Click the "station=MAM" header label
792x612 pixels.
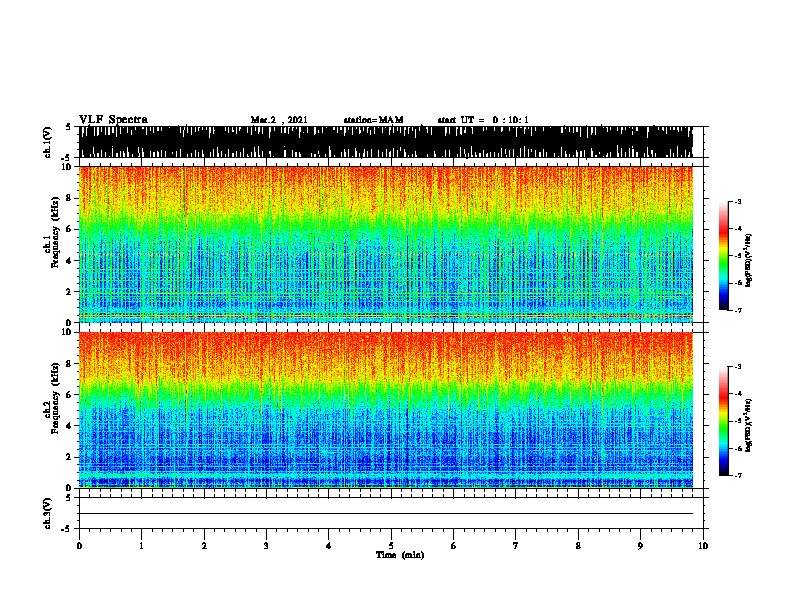coord(373,120)
